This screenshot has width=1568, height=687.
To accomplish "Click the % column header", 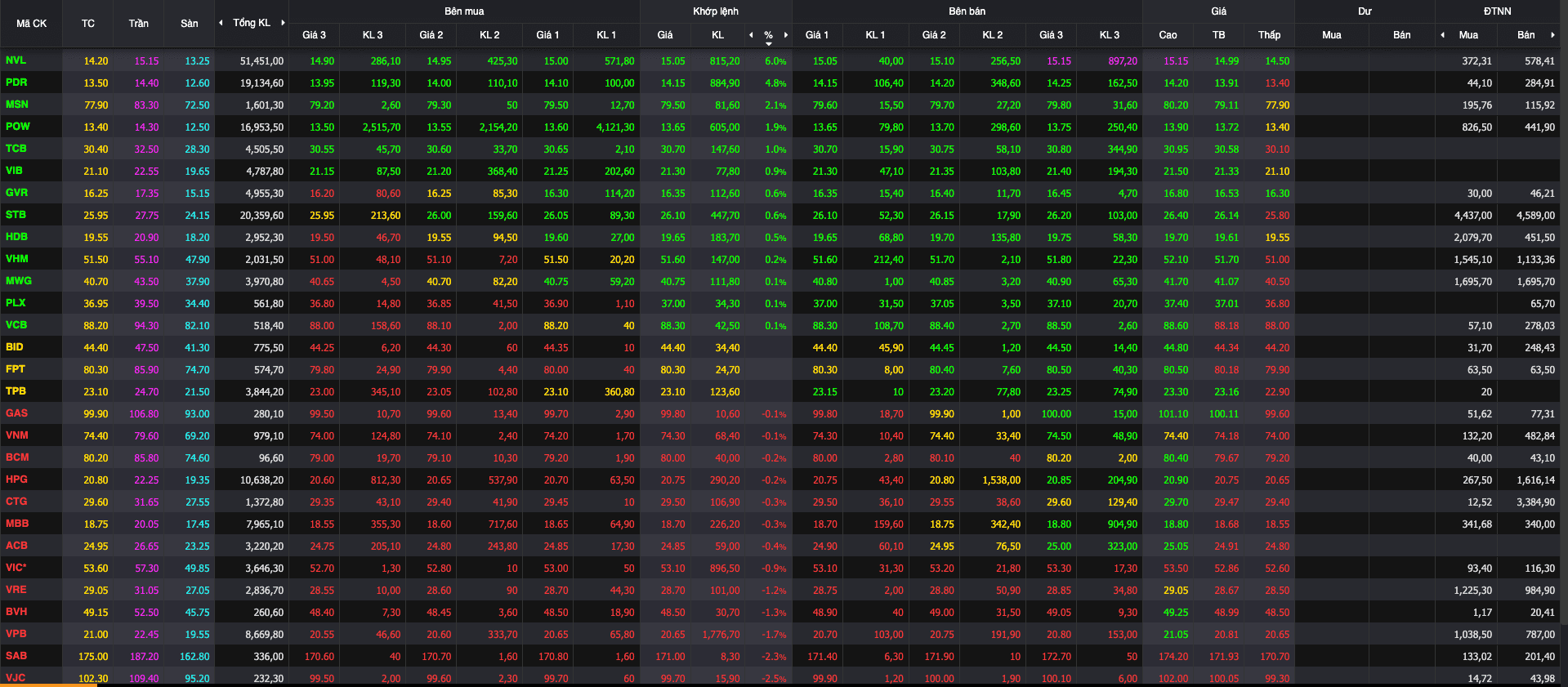I will [769, 35].
